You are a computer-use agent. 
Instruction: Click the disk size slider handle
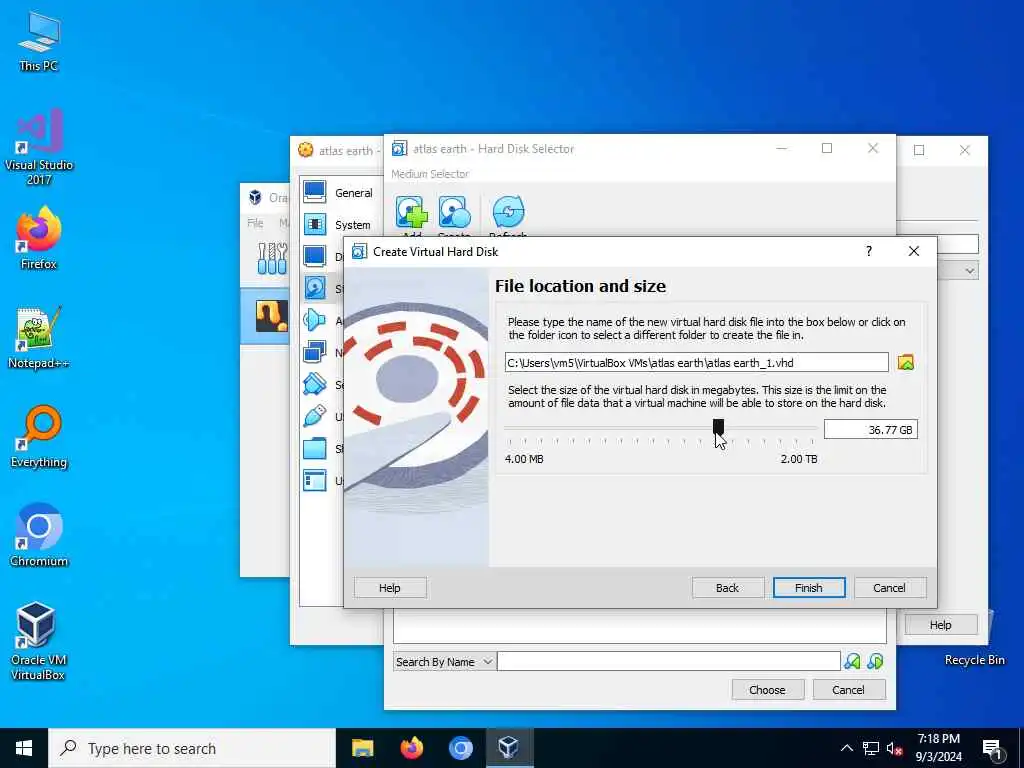point(718,427)
